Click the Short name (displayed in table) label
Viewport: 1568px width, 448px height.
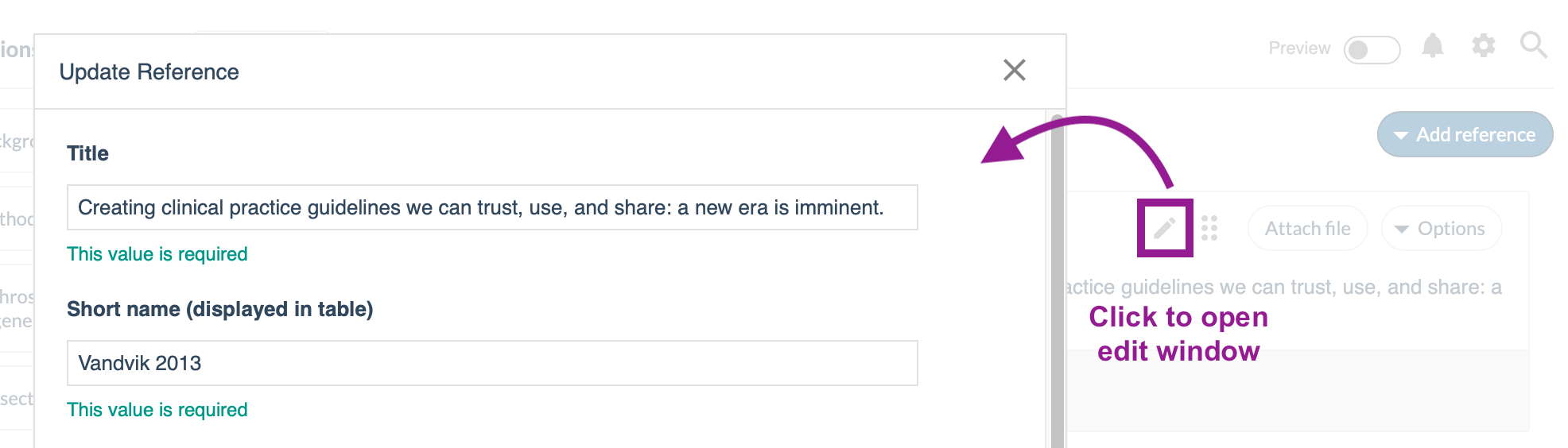(x=220, y=309)
